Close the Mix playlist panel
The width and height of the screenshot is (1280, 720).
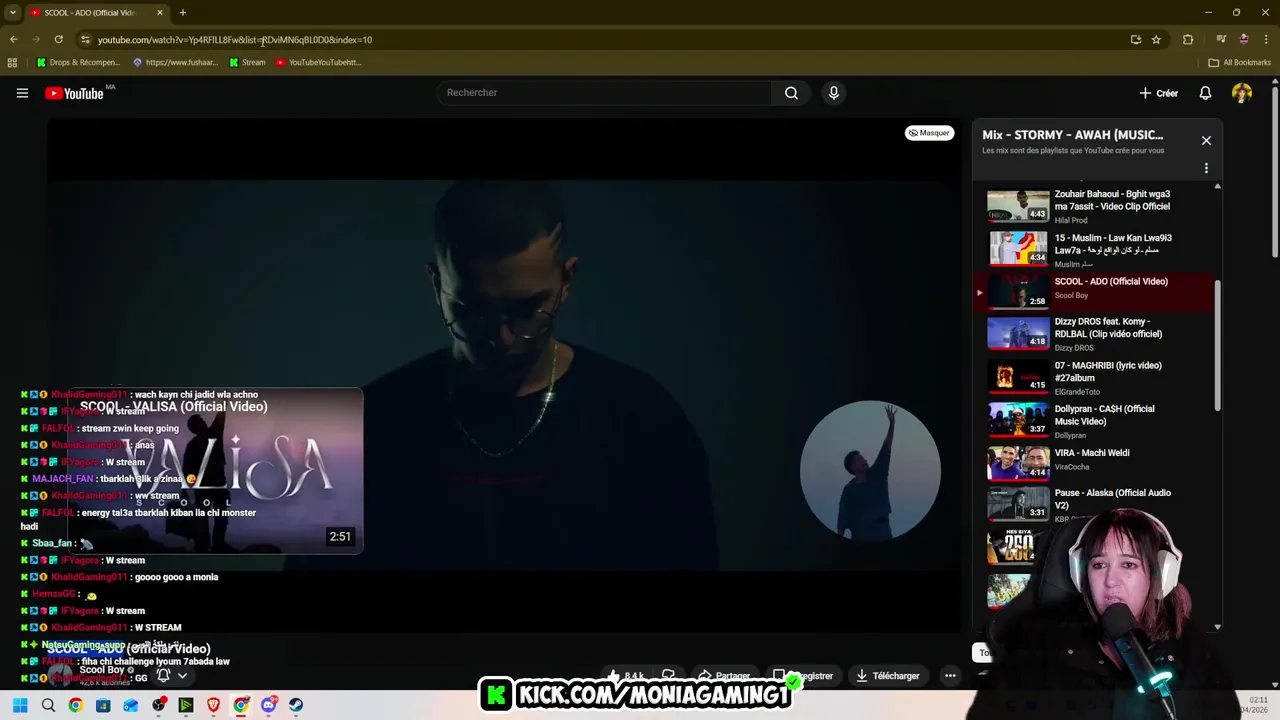click(x=1206, y=141)
